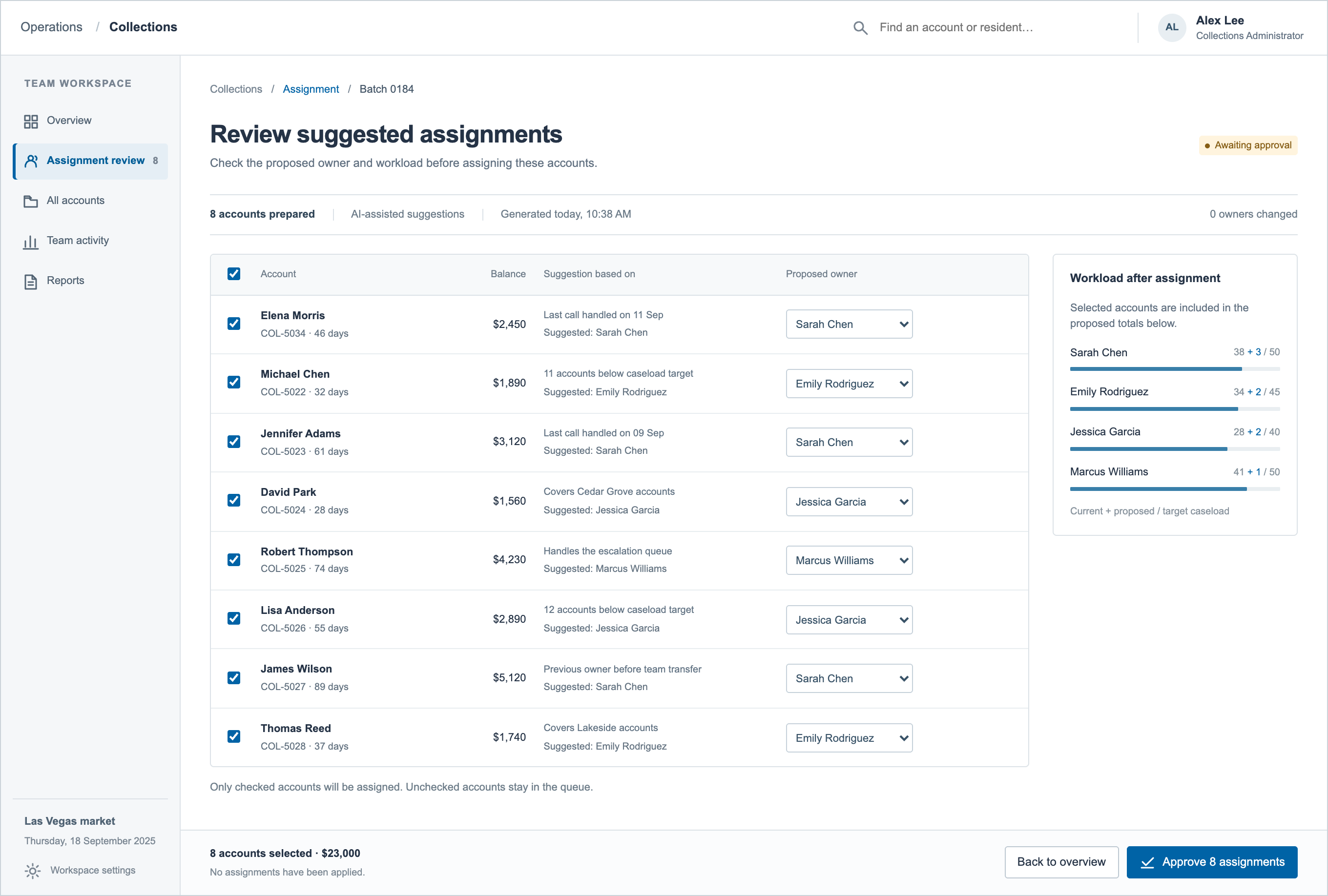
Task: Click the All accounts folder icon
Action: click(x=31, y=201)
